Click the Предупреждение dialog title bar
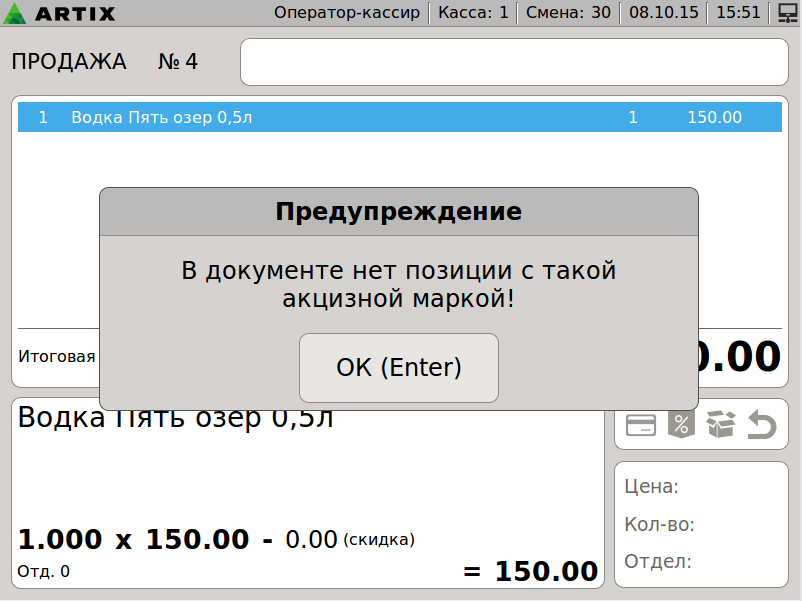This screenshot has width=802, height=601. coord(398,212)
